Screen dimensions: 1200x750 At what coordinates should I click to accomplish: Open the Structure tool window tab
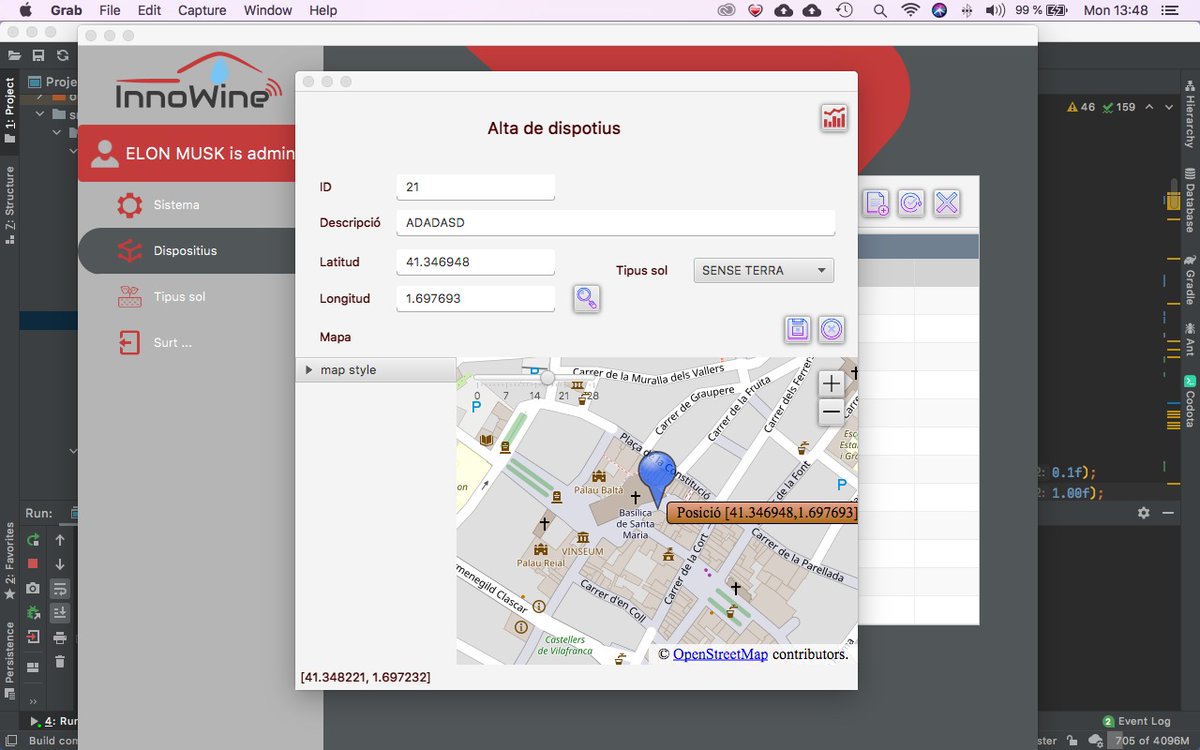click(x=10, y=205)
